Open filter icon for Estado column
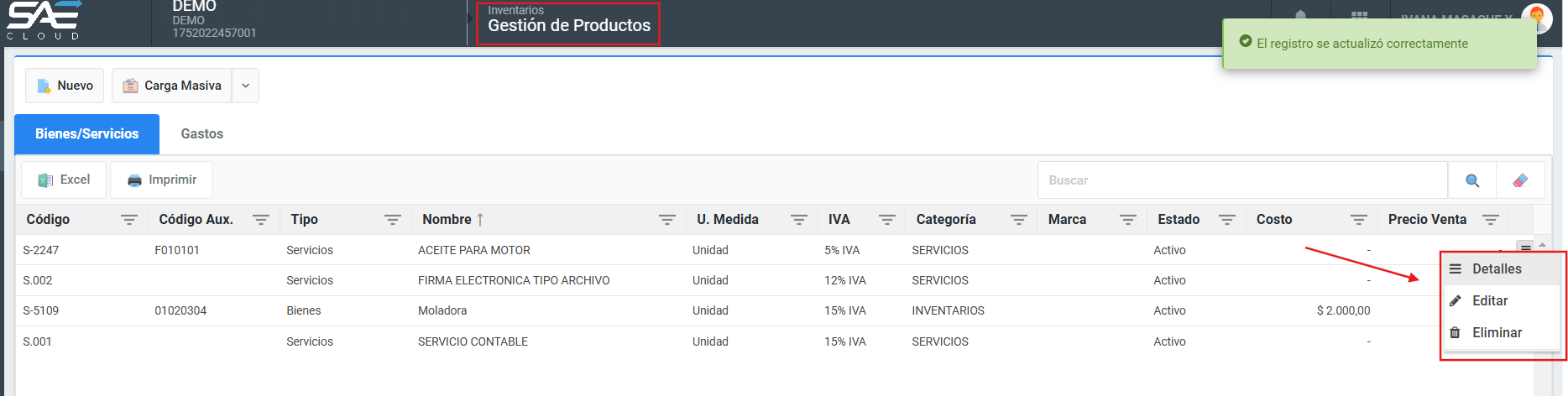This screenshot has height=396, width=1568. (x=1226, y=220)
